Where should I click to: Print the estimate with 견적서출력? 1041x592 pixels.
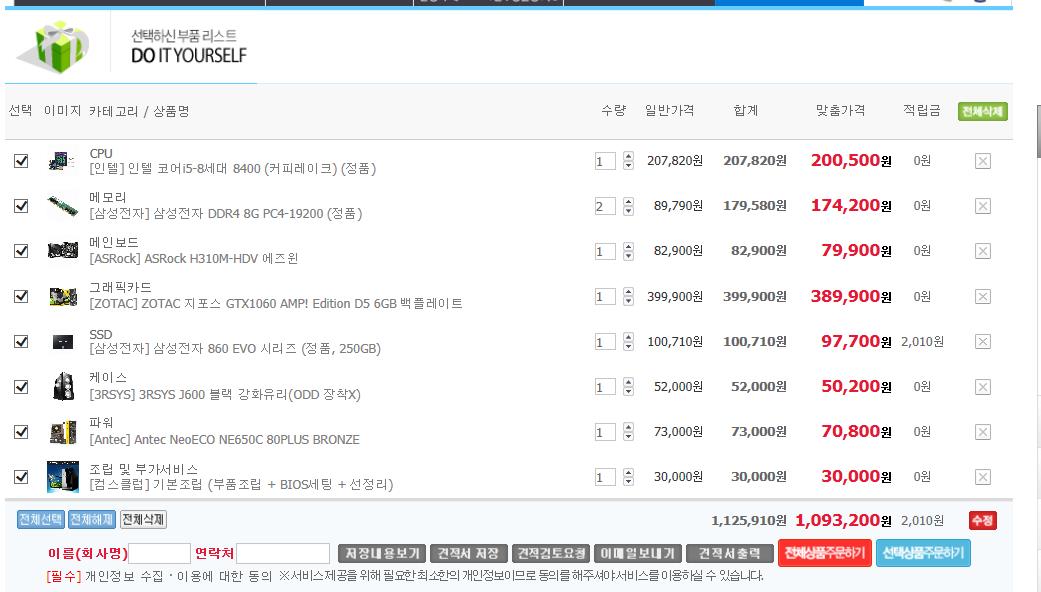[729, 554]
